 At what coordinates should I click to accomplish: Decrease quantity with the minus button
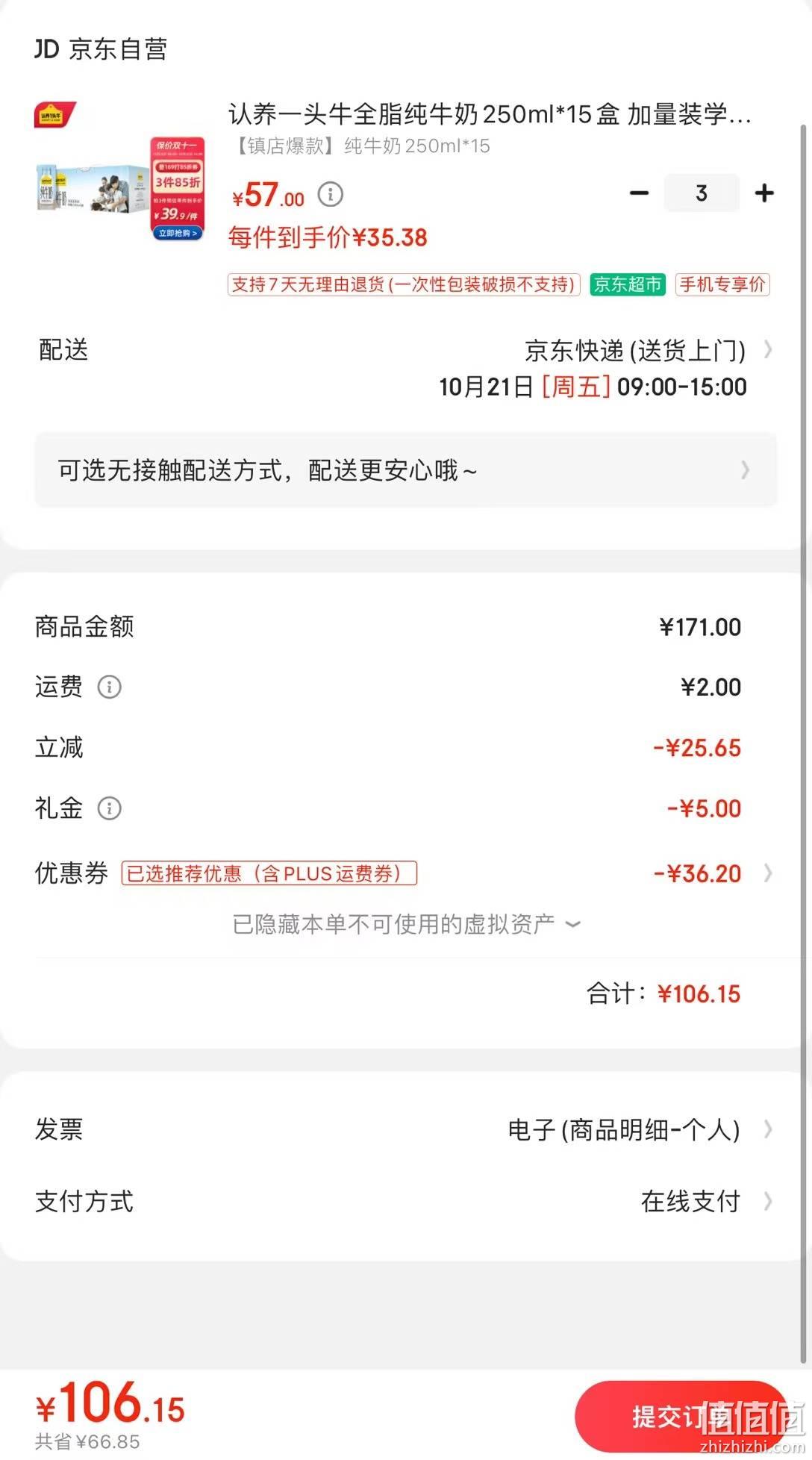point(639,193)
